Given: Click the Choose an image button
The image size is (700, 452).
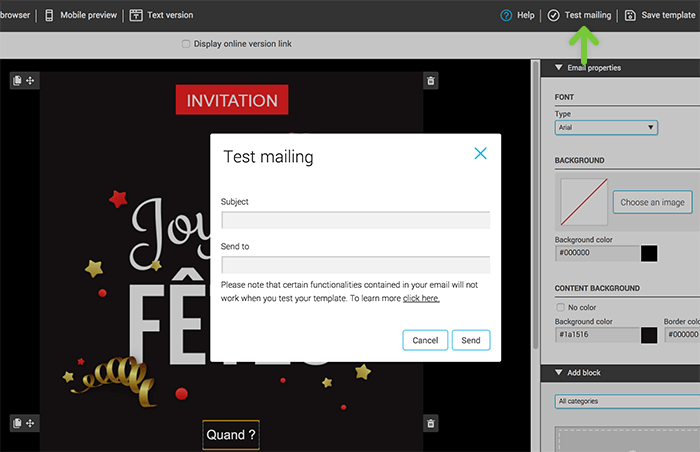Looking at the screenshot, I should (652, 202).
